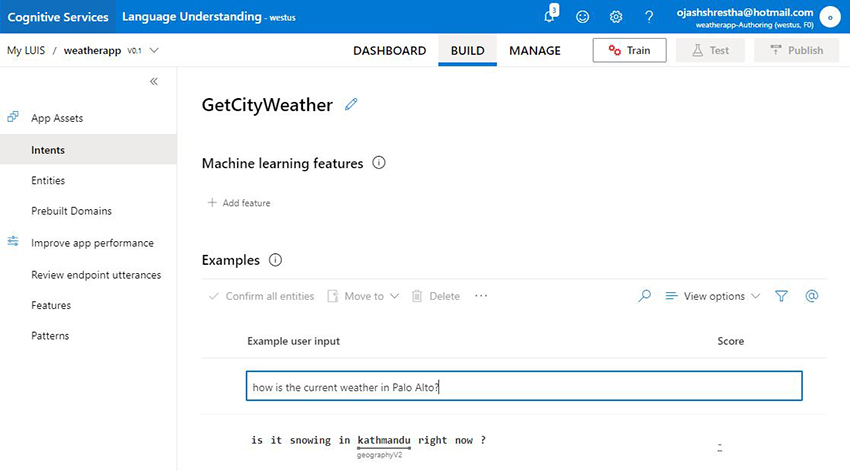Viewport: 850px width, 471px height.
Task: Click App Assets label in sidebar
Action: click(57, 118)
